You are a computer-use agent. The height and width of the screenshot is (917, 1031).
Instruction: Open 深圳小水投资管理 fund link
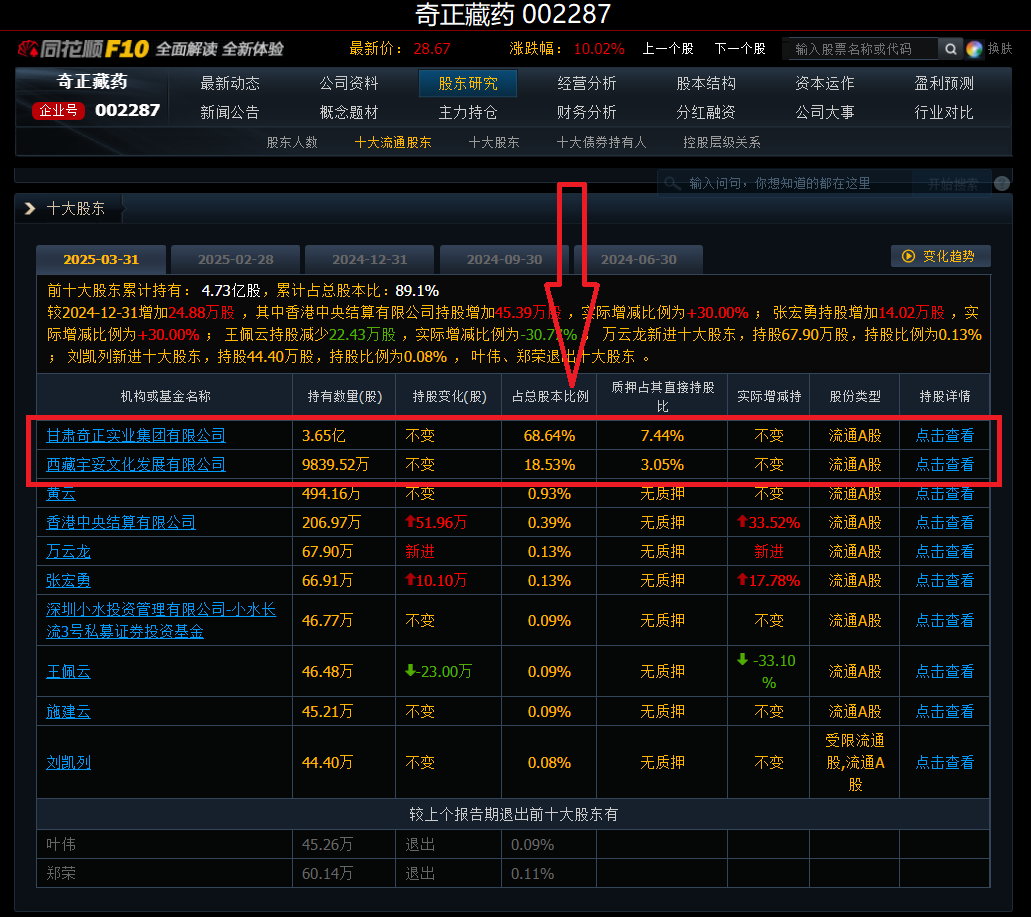[x=161, y=621]
